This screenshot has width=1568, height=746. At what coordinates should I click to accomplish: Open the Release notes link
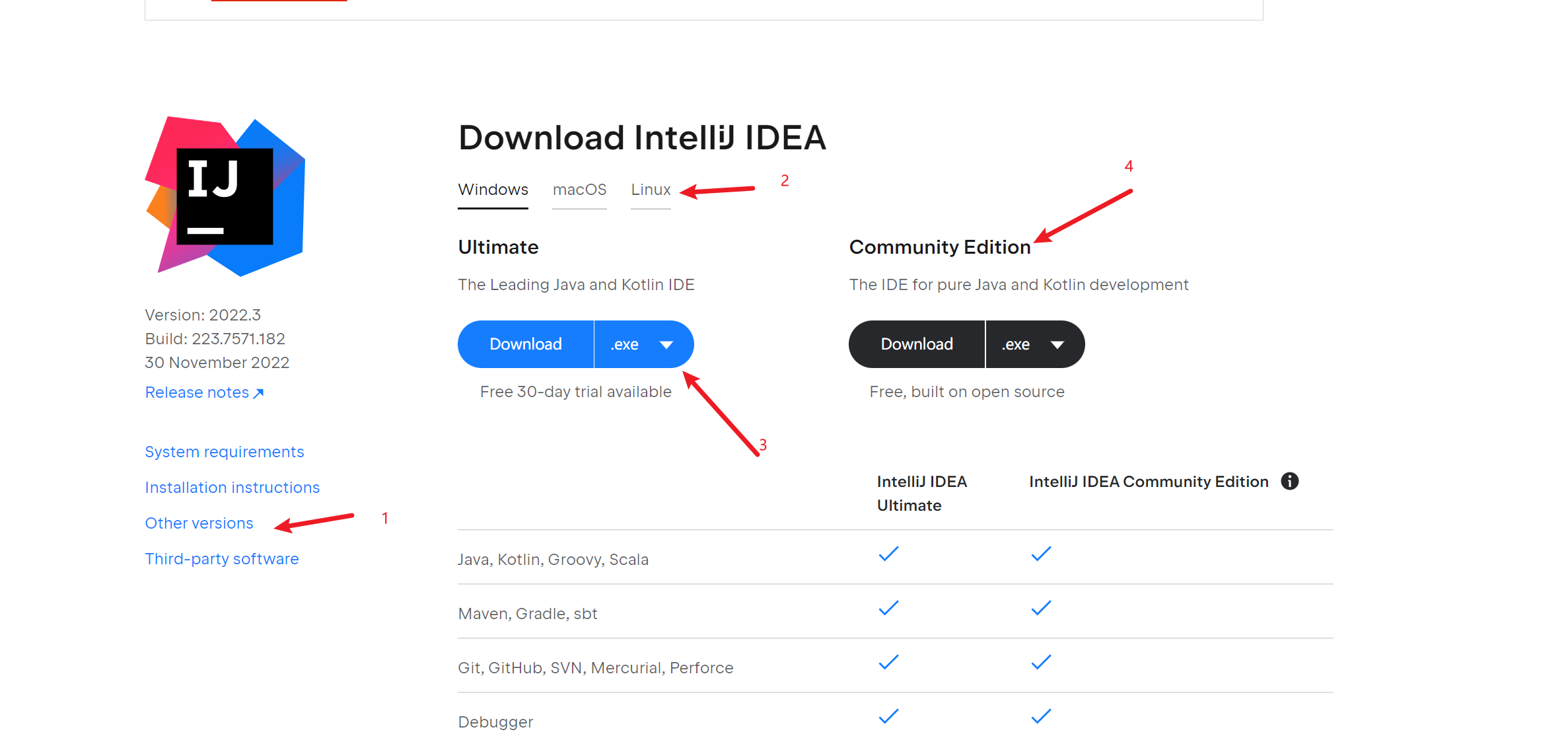(197, 392)
